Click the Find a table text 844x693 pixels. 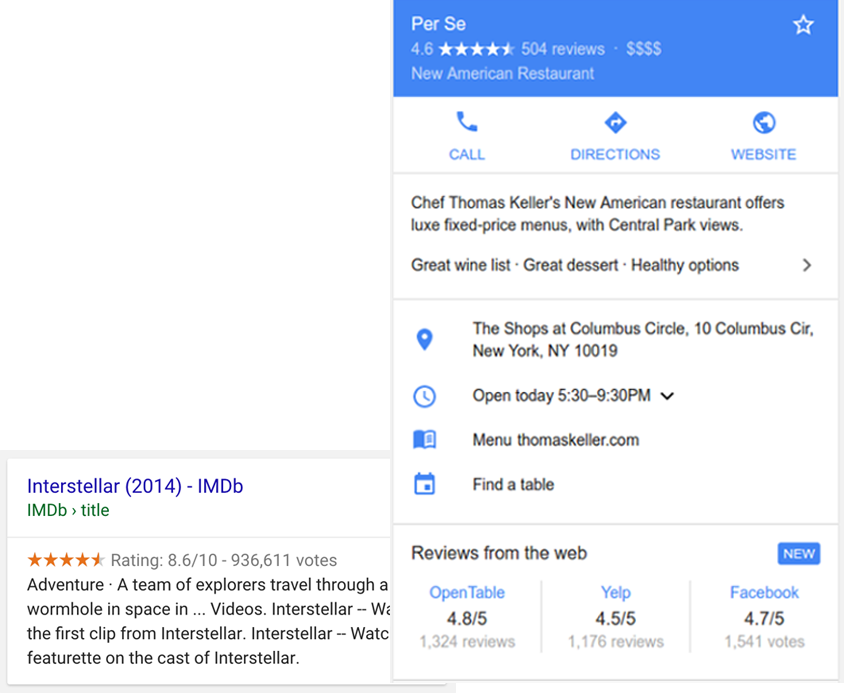point(513,484)
